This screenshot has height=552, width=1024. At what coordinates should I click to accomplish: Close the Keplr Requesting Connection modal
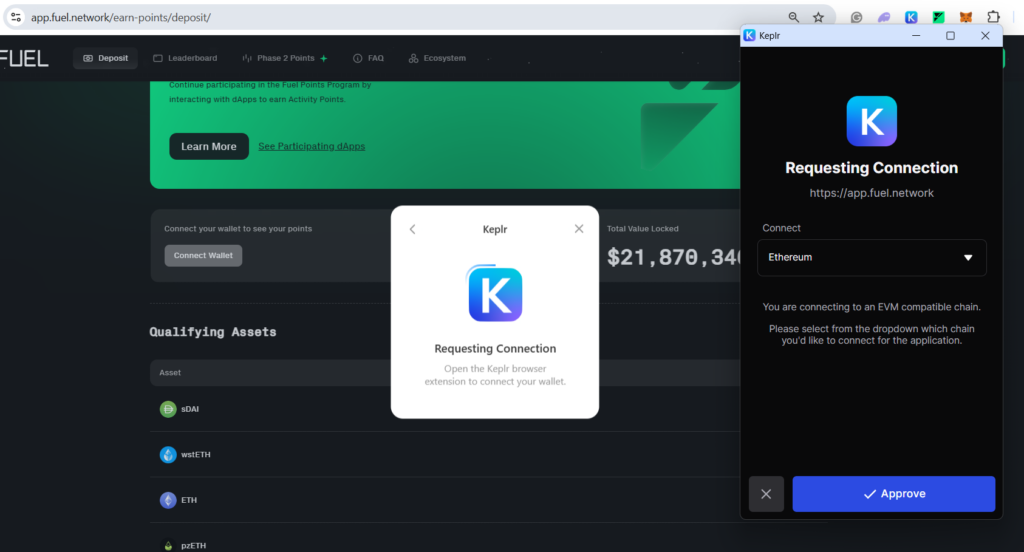pos(579,229)
